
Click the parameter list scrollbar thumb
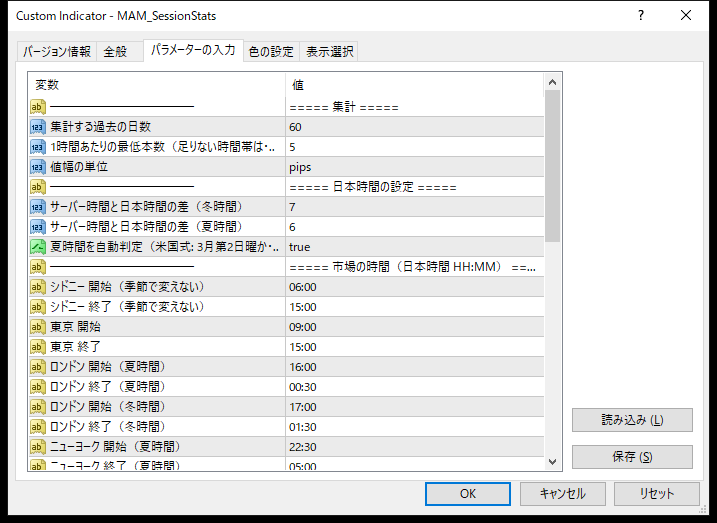(x=552, y=166)
